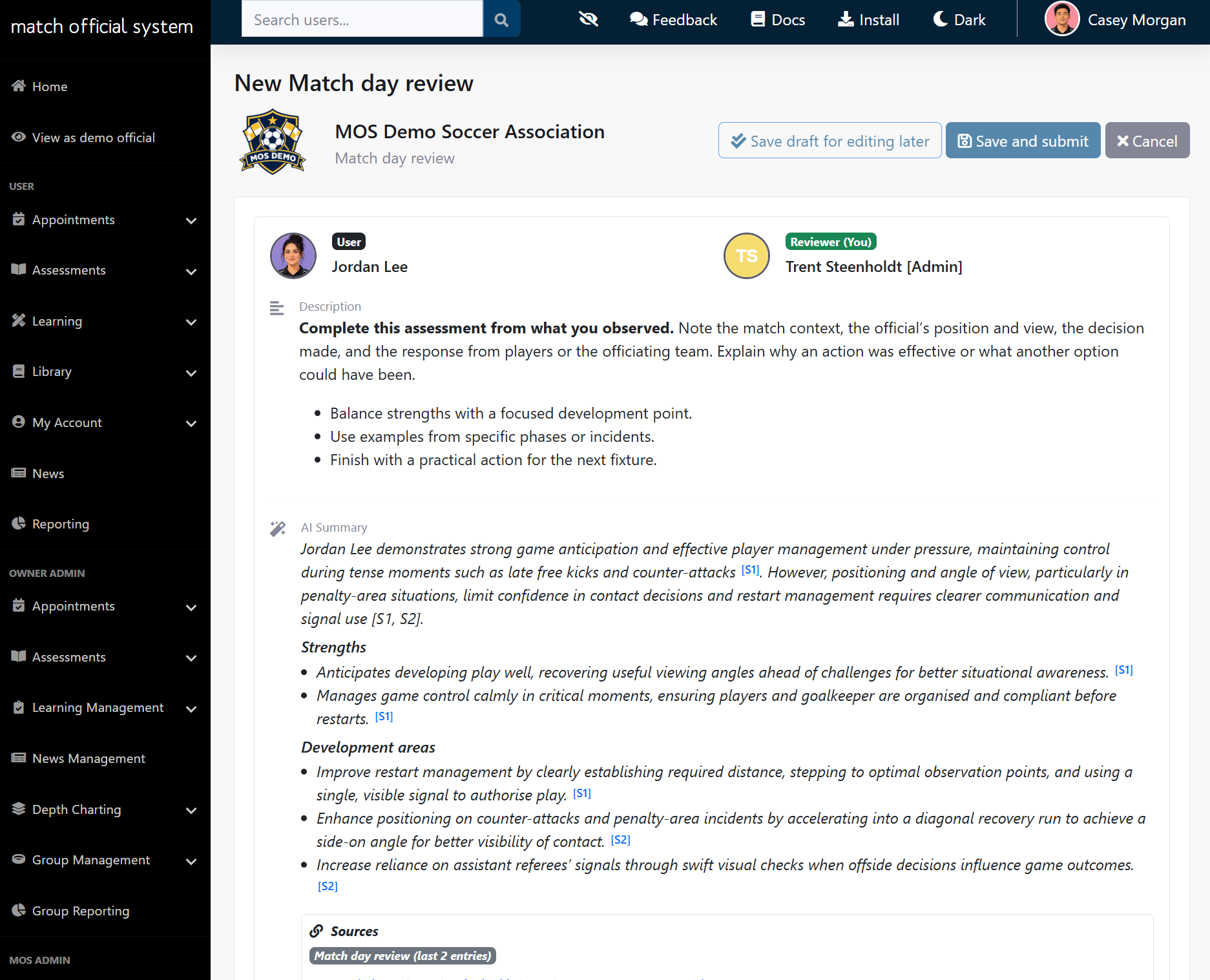Focus the Search users input field

click(x=362, y=19)
